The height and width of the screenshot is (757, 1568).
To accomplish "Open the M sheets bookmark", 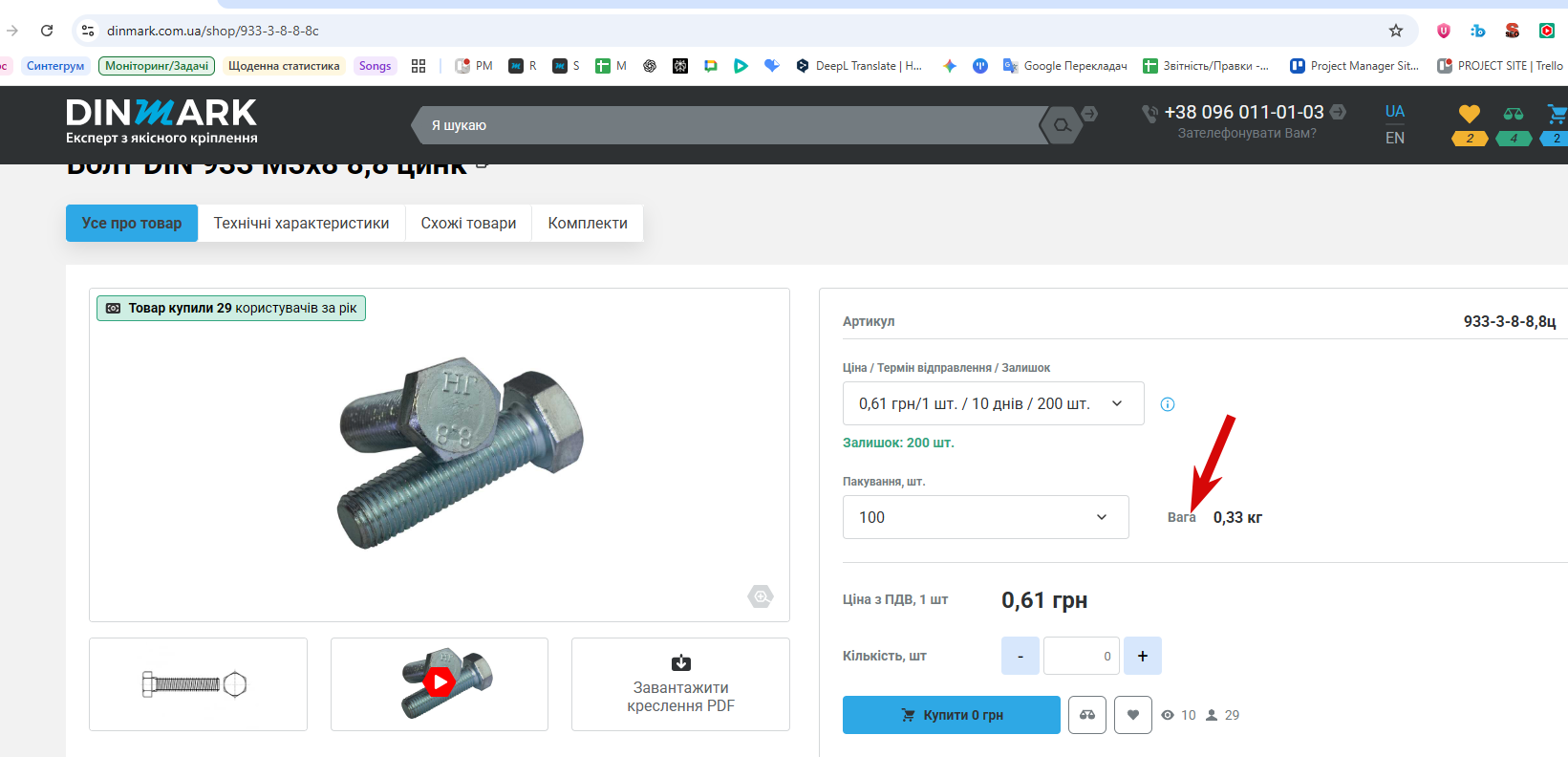I will pos(611,66).
